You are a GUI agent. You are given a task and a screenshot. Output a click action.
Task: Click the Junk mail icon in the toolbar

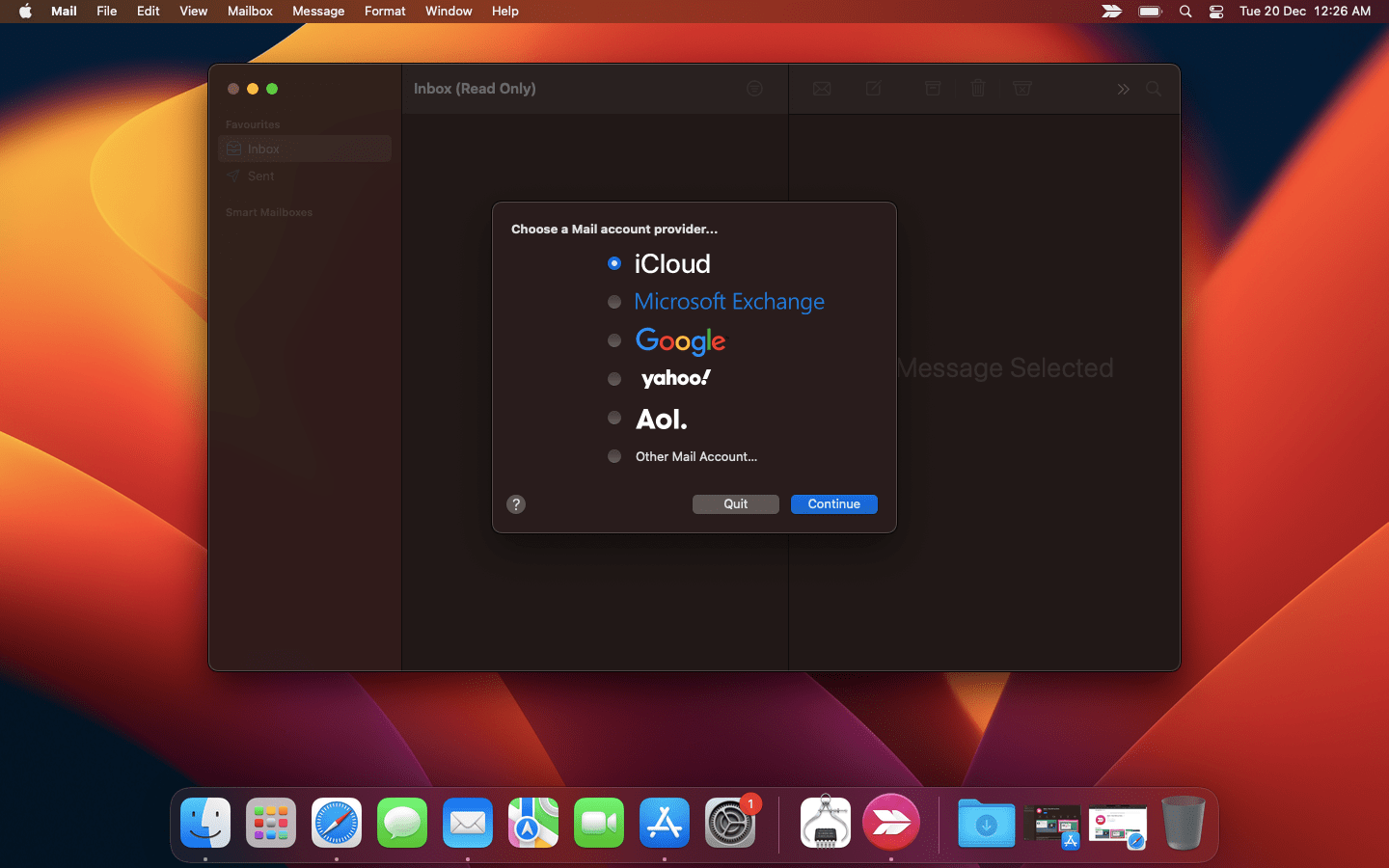(1022, 89)
